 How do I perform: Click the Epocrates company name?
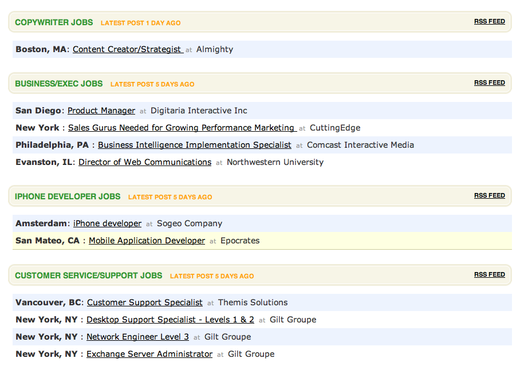pos(240,241)
